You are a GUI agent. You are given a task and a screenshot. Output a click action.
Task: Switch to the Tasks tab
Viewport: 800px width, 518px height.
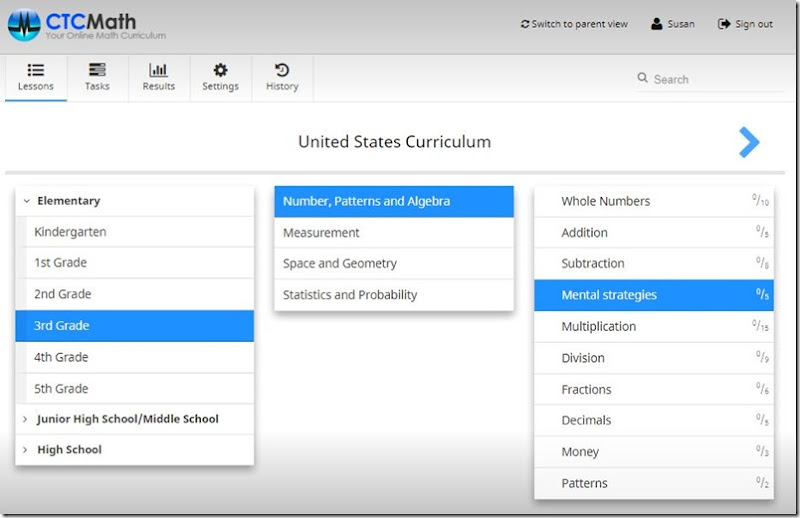[x=97, y=86]
